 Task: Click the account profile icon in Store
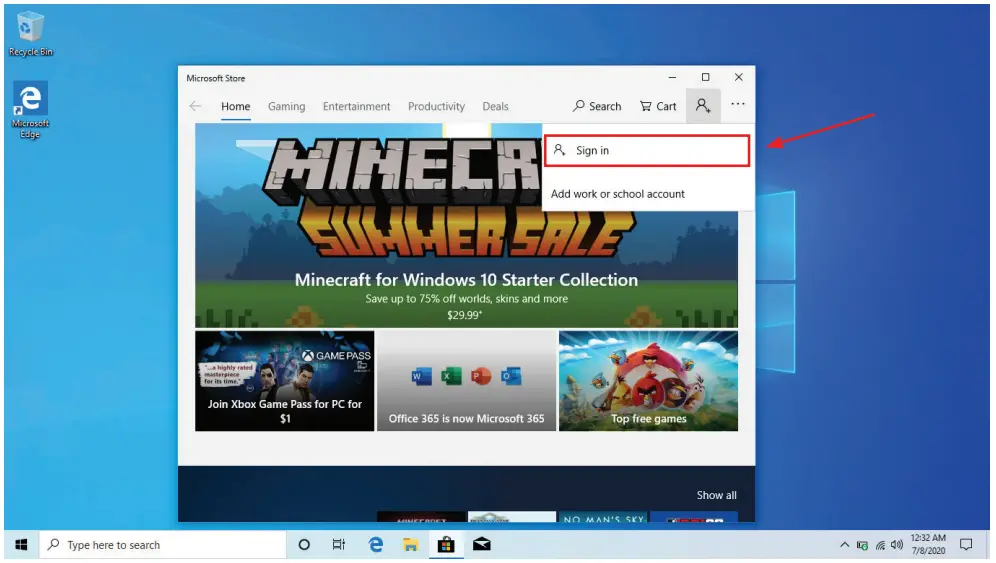pos(704,106)
